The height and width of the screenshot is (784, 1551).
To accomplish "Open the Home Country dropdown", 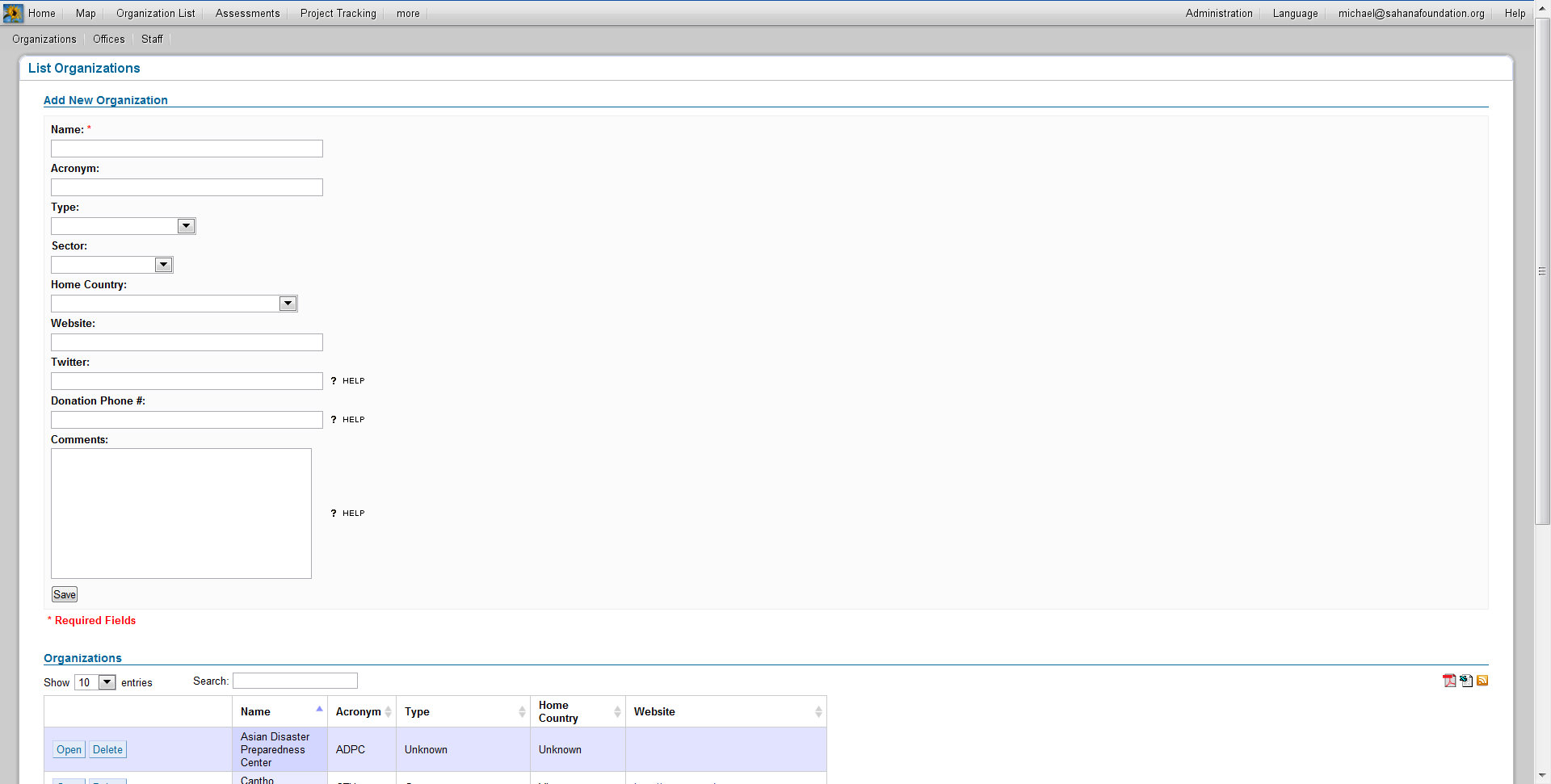I will [x=288, y=304].
